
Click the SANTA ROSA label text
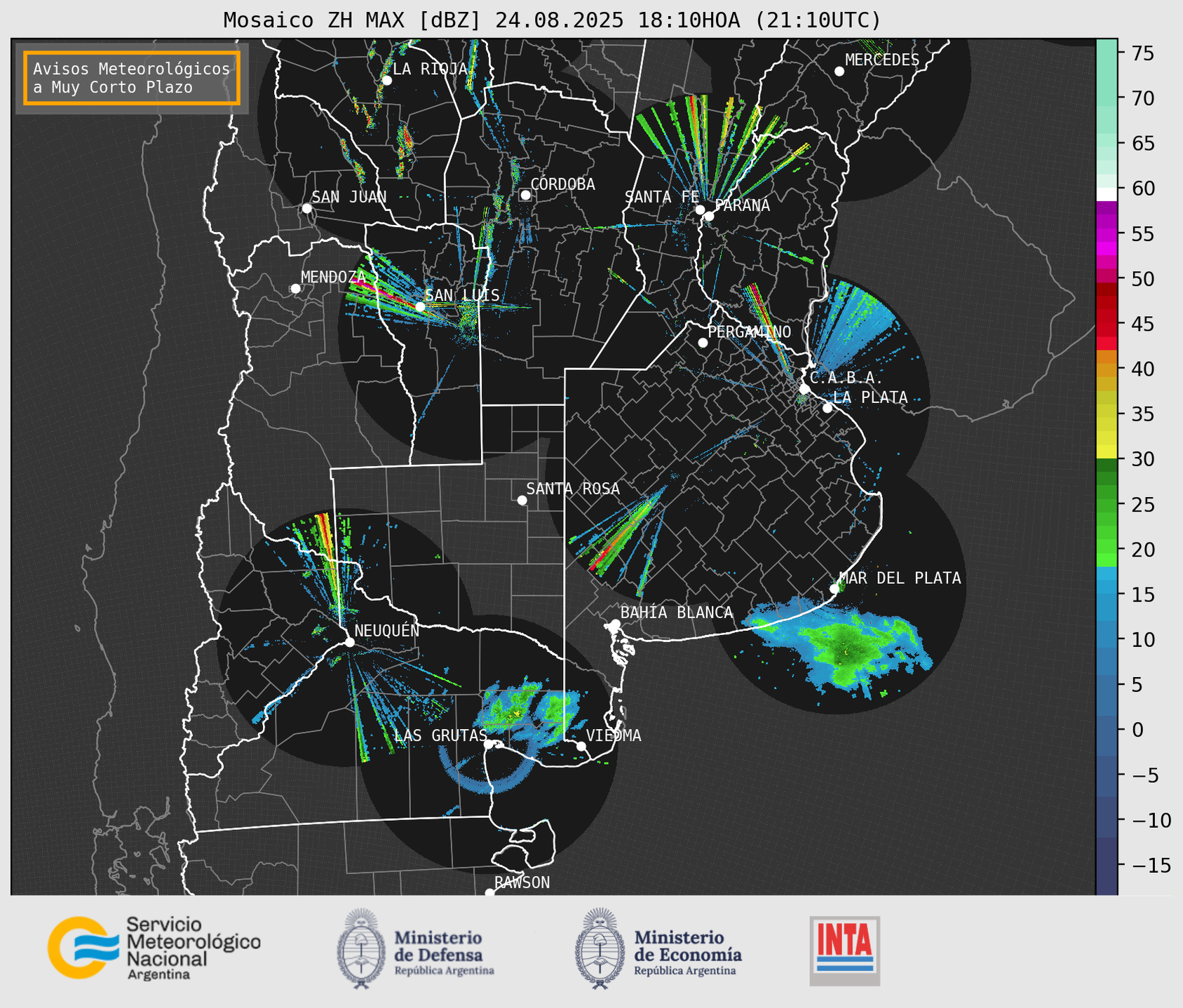pos(573,489)
